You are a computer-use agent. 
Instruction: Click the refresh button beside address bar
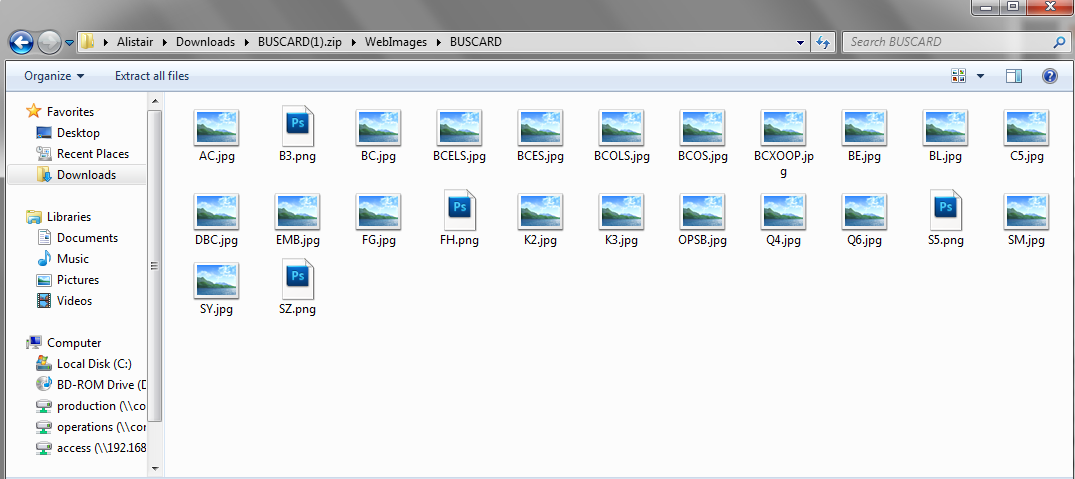point(823,42)
